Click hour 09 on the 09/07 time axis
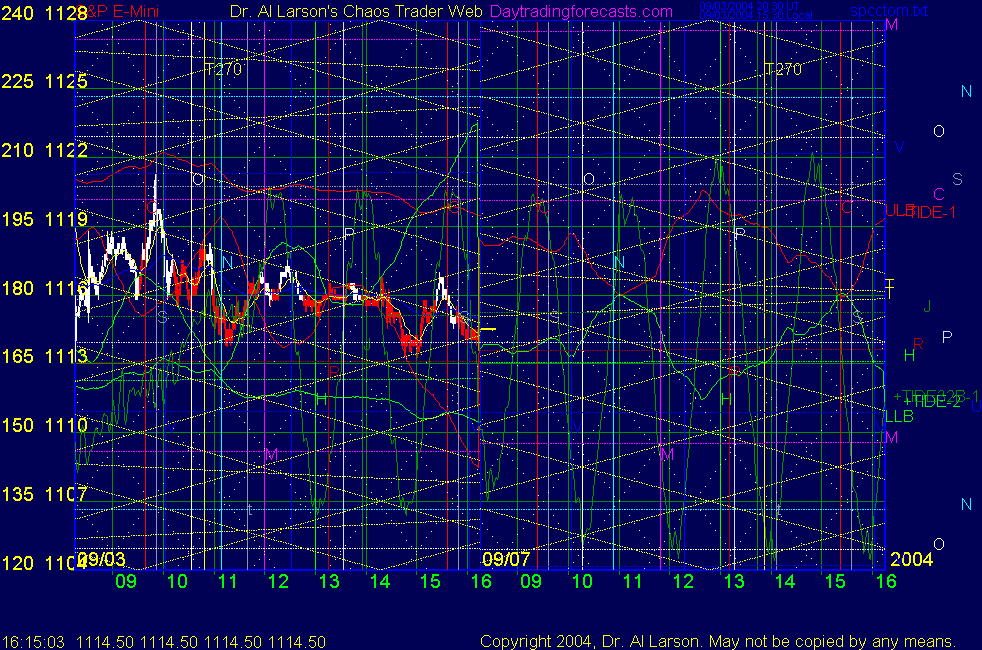Screen dimensions: 982x650 coord(531,581)
